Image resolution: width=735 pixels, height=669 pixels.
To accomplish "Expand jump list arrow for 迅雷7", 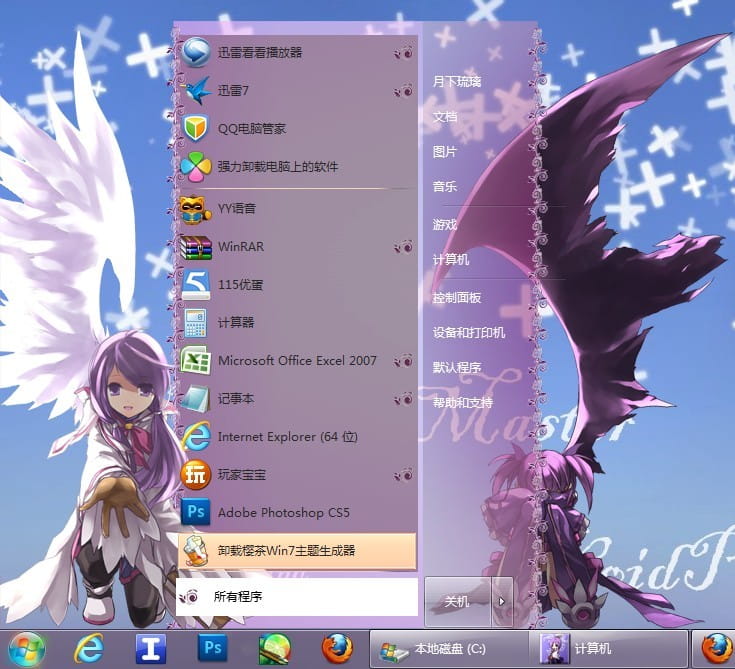I will [x=403, y=90].
